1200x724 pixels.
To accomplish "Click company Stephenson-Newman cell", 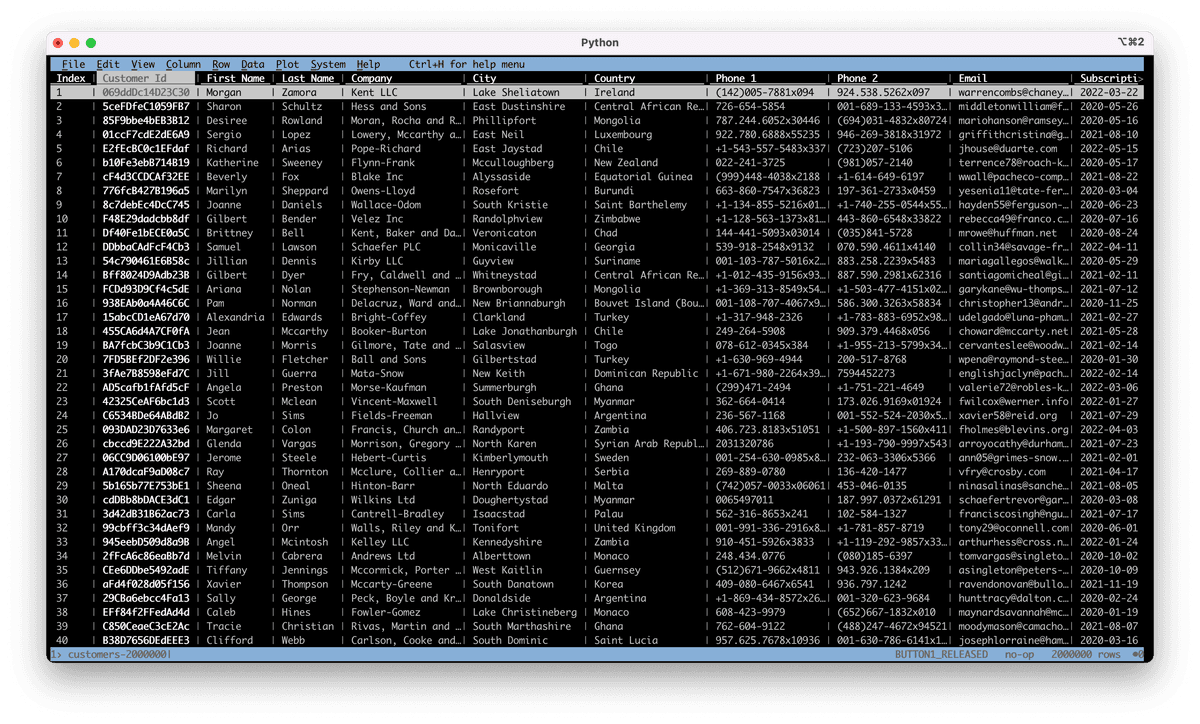I will 401,289.
